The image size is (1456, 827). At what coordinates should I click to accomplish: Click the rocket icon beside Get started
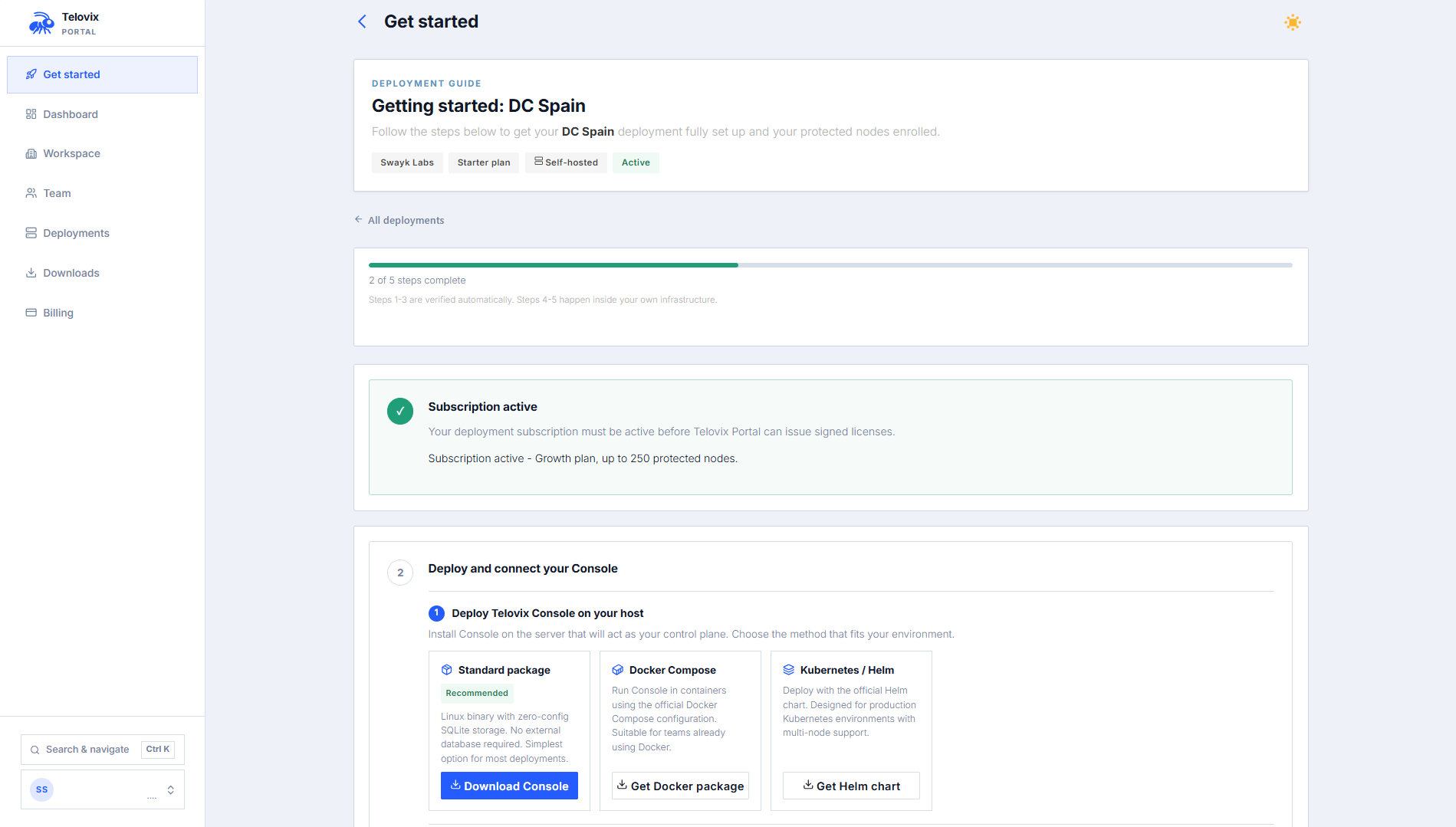tap(31, 74)
